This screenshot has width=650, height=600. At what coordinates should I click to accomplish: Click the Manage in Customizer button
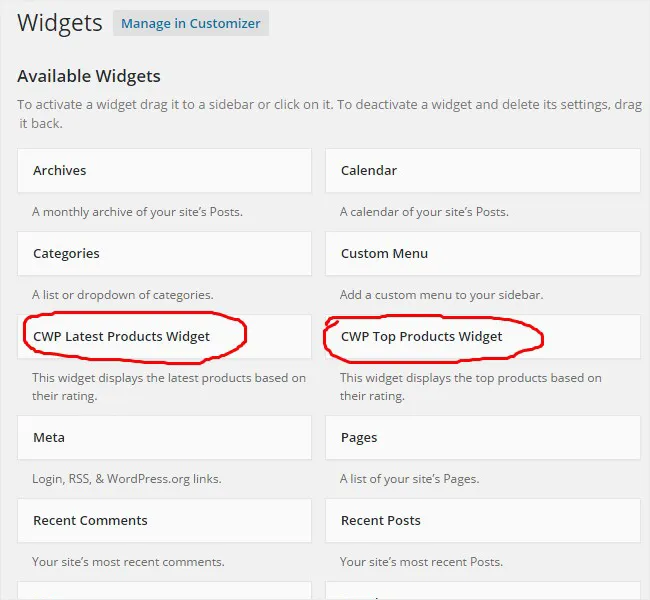tap(191, 24)
